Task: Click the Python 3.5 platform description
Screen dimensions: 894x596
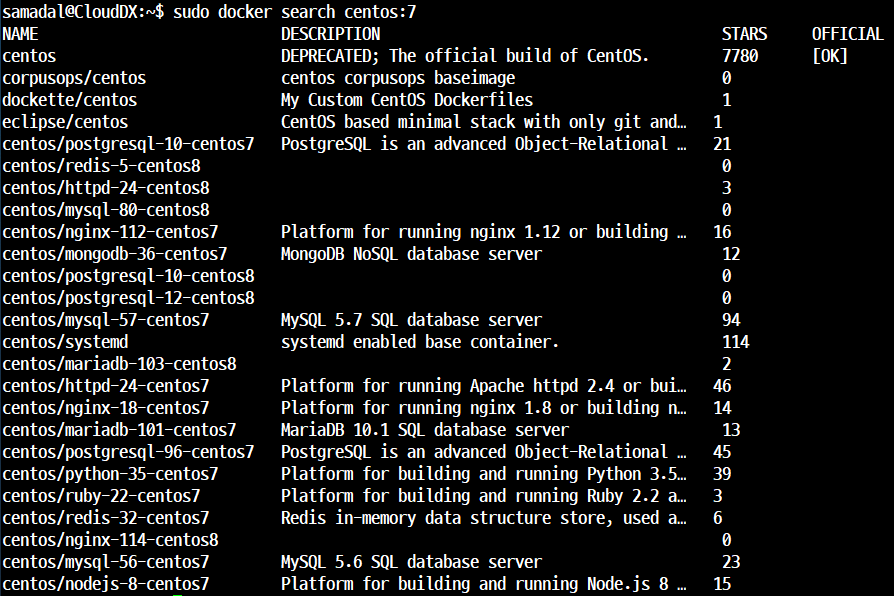Action: pyautogui.click(x=483, y=474)
